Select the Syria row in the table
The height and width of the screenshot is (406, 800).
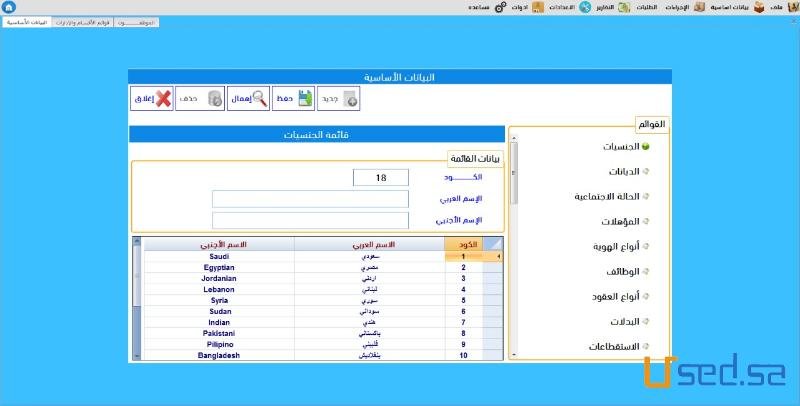pos(323,300)
